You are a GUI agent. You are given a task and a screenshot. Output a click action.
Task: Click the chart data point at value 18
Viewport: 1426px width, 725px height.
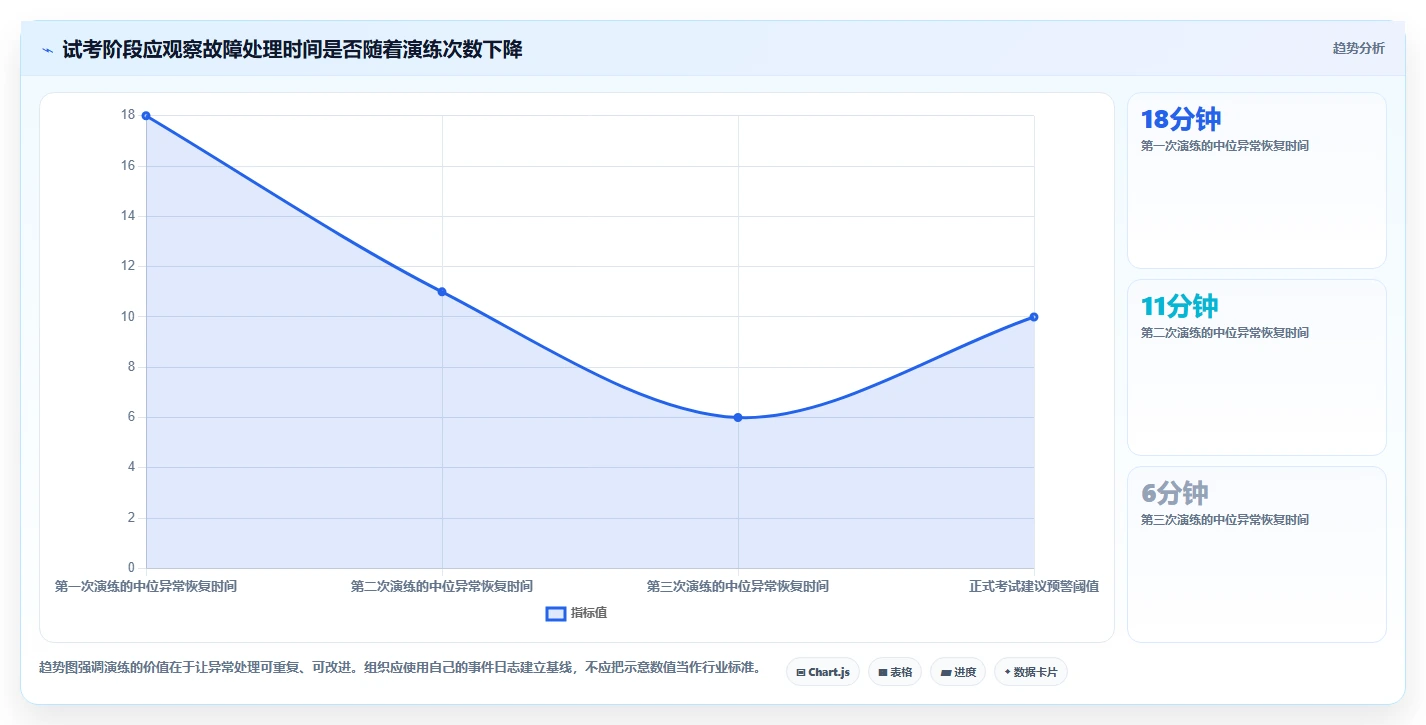point(146,116)
